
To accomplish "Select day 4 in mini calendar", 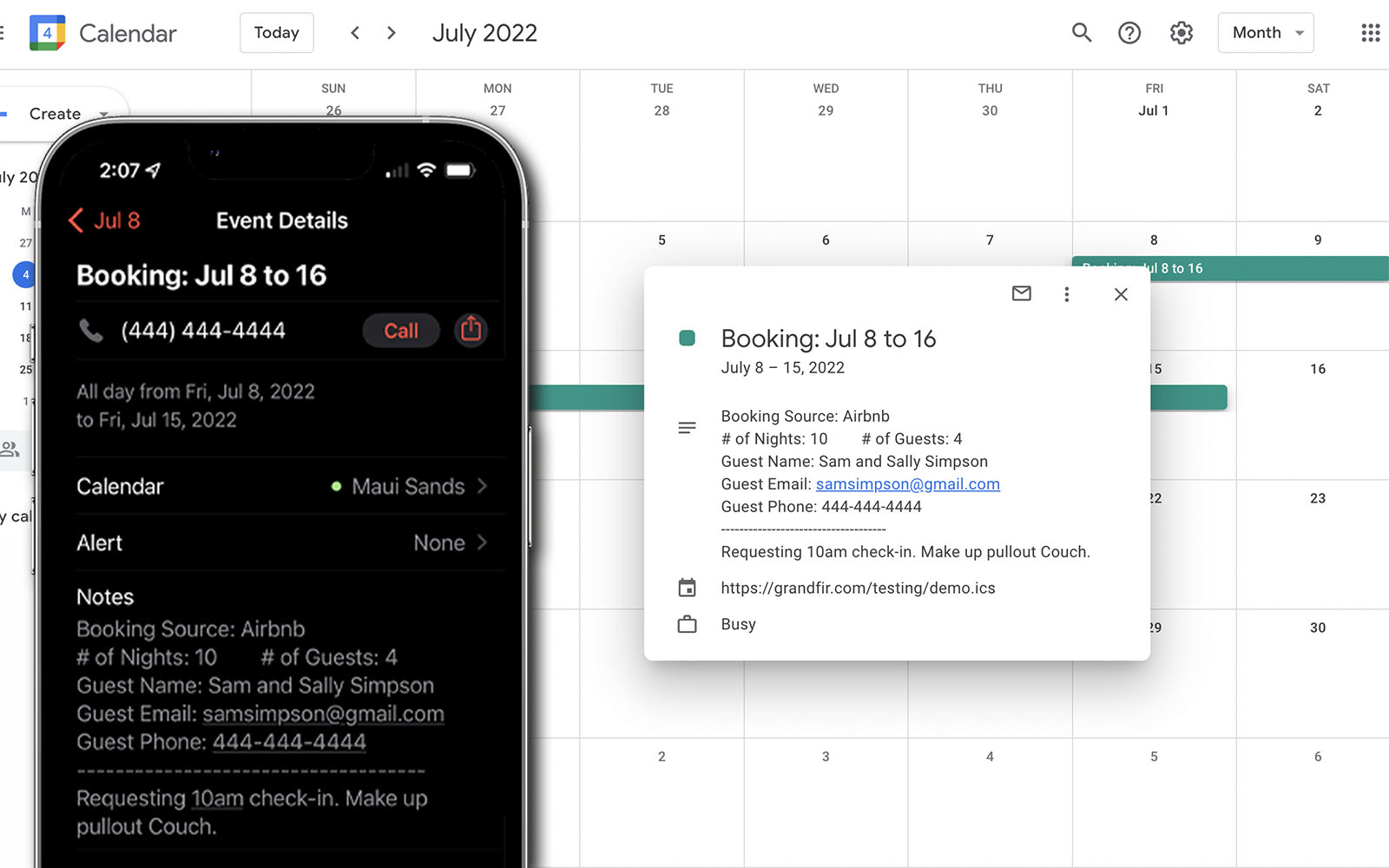I will (x=25, y=275).
